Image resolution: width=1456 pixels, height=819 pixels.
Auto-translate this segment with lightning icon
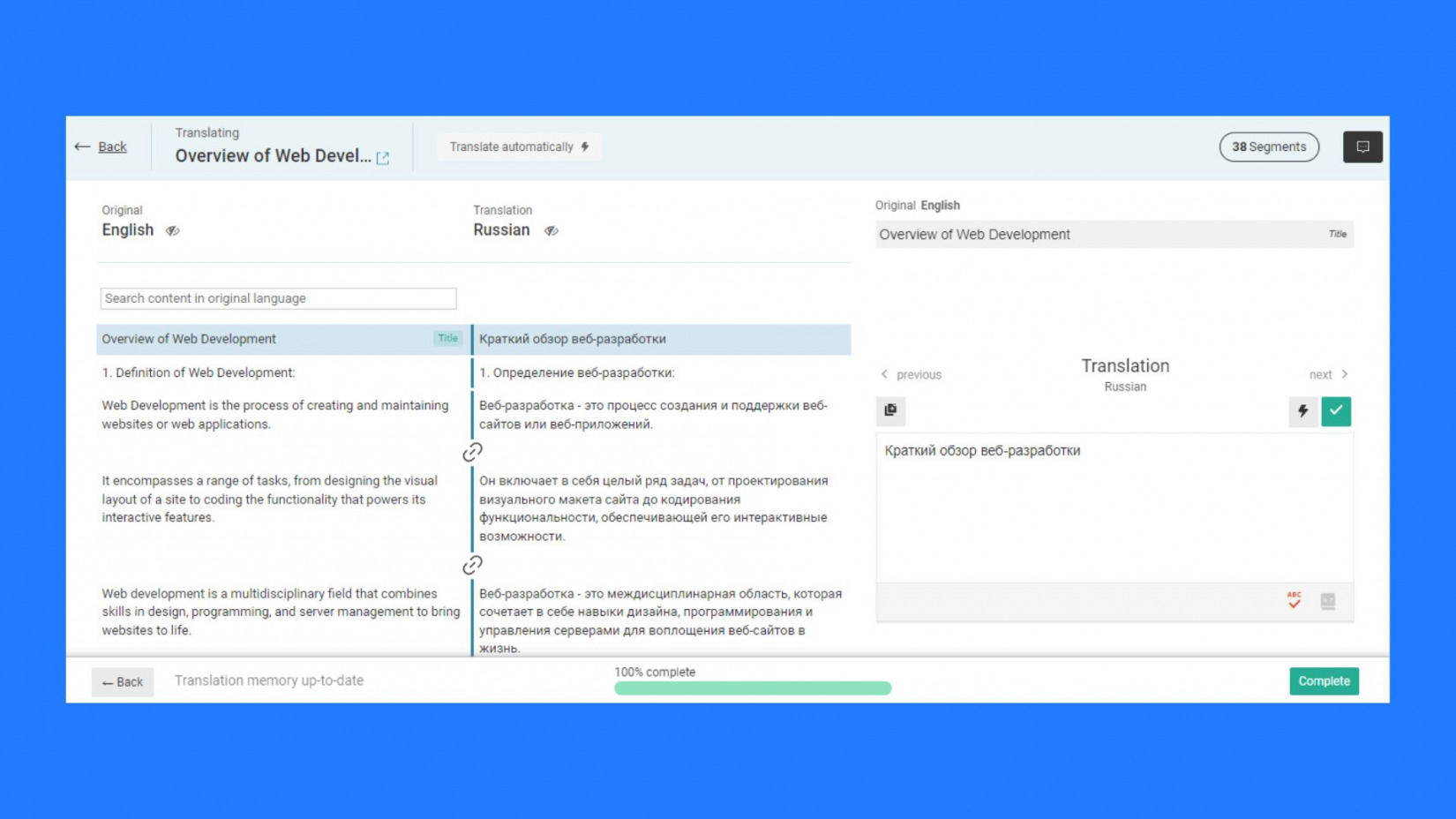click(x=1302, y=411)
